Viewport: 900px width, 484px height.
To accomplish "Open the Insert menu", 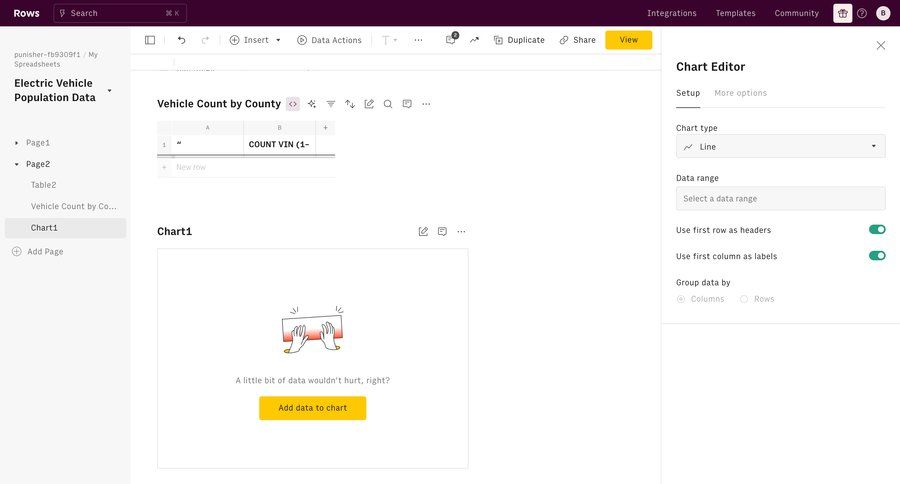I will [x=255, y=40].
